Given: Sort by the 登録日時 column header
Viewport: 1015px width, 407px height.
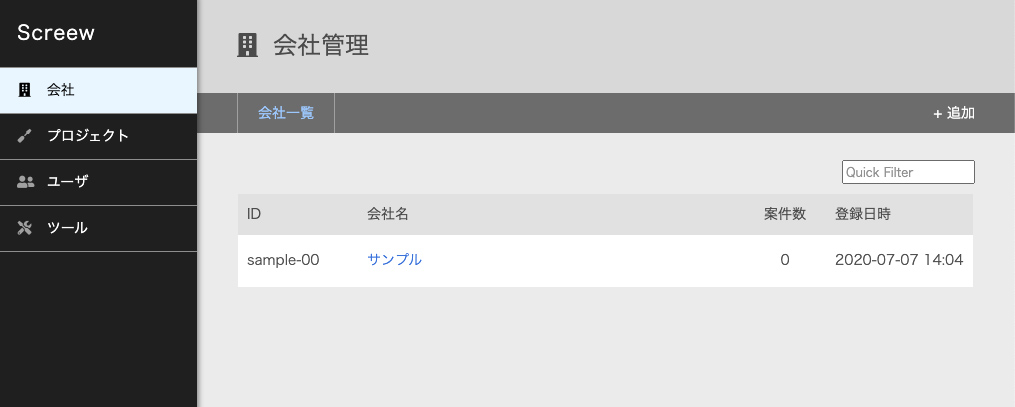Looking at the screenshot, I should point(862,214).
